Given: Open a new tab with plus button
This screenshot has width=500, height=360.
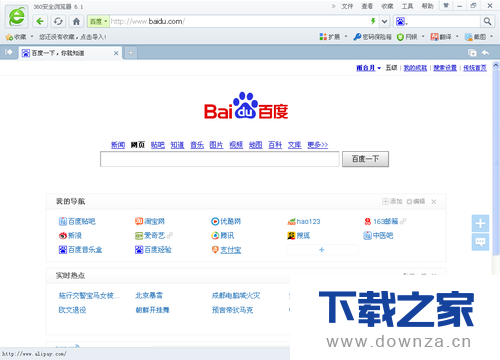Looking at the screenshot, I should click(131, 53).
